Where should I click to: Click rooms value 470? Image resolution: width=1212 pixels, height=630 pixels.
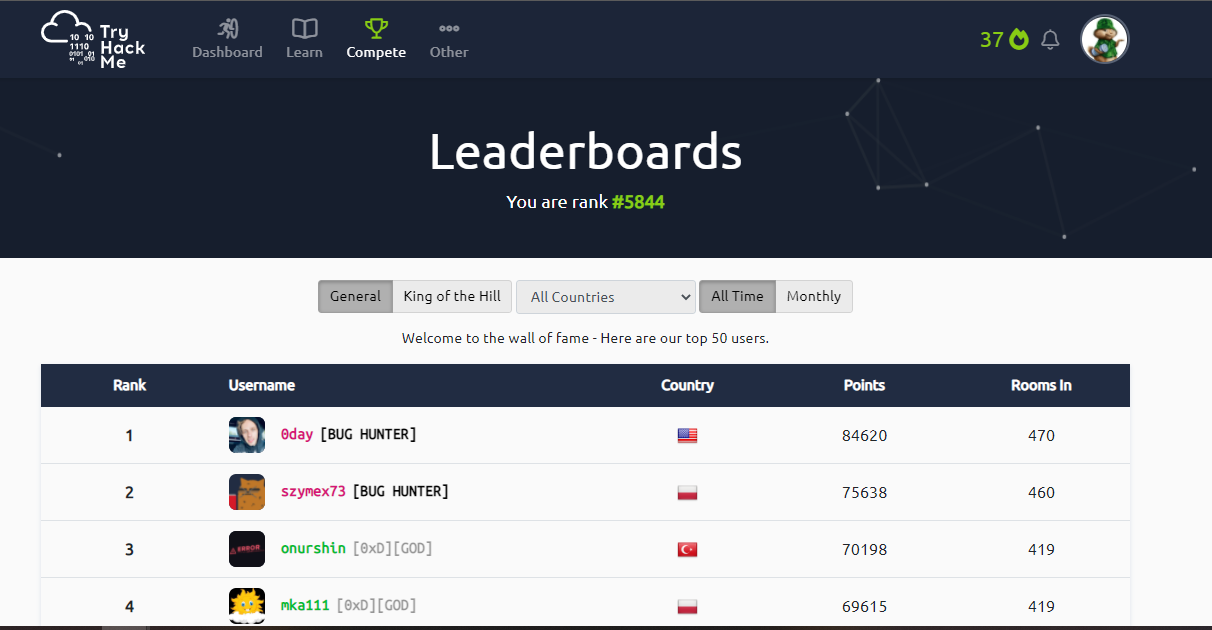pyautogui.click(x=1041, y=436)
